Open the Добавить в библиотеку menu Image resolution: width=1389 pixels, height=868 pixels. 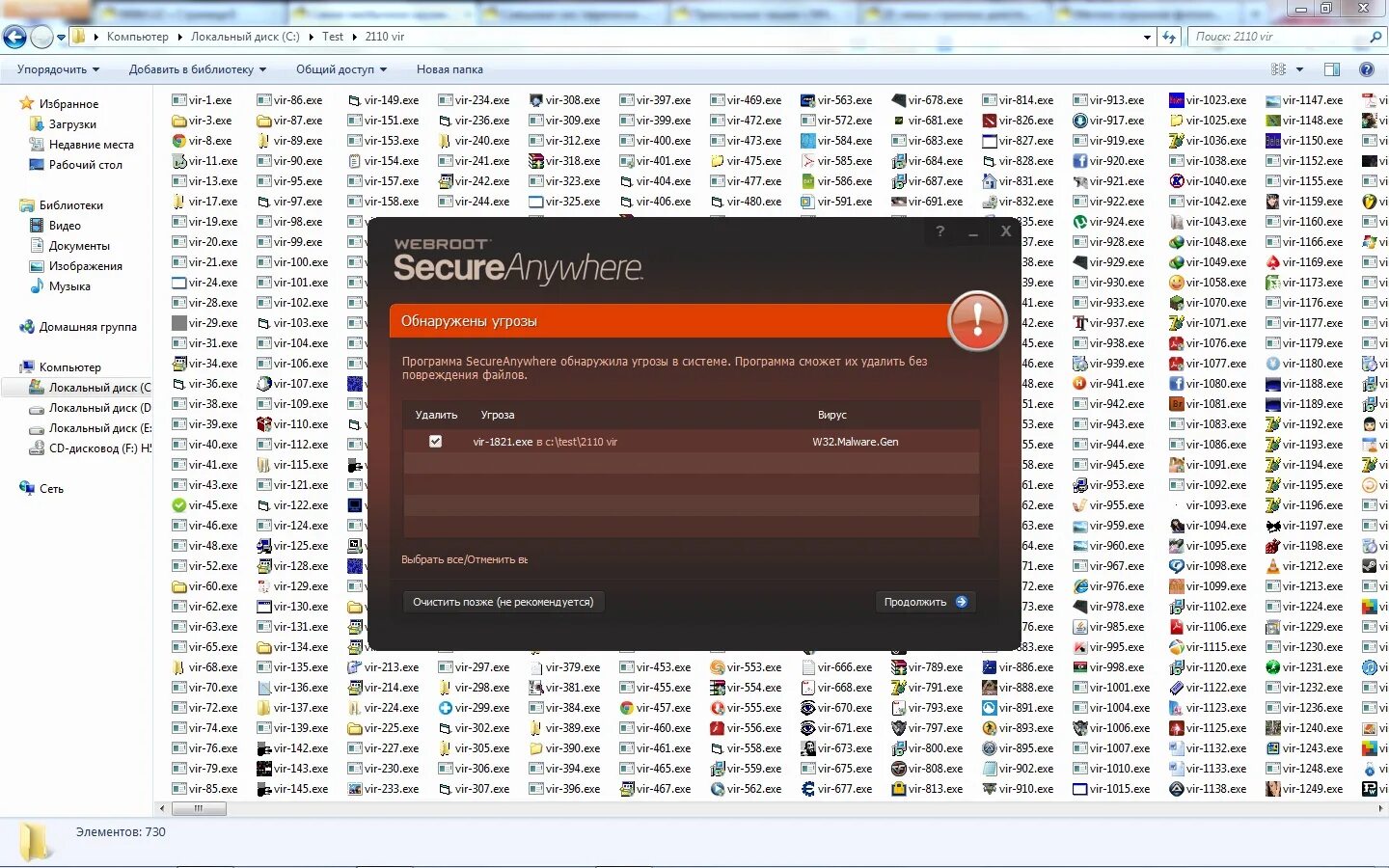coord(192,68)
